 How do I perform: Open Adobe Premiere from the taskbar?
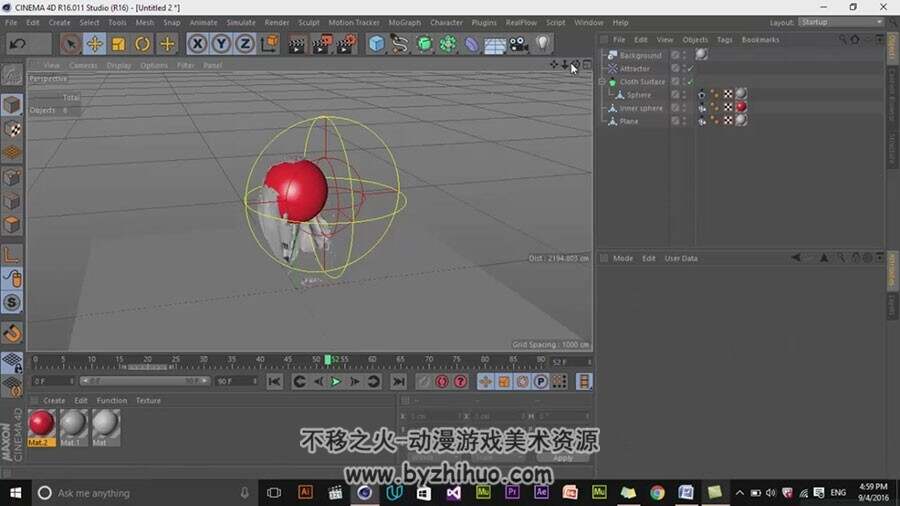point(511,493)
